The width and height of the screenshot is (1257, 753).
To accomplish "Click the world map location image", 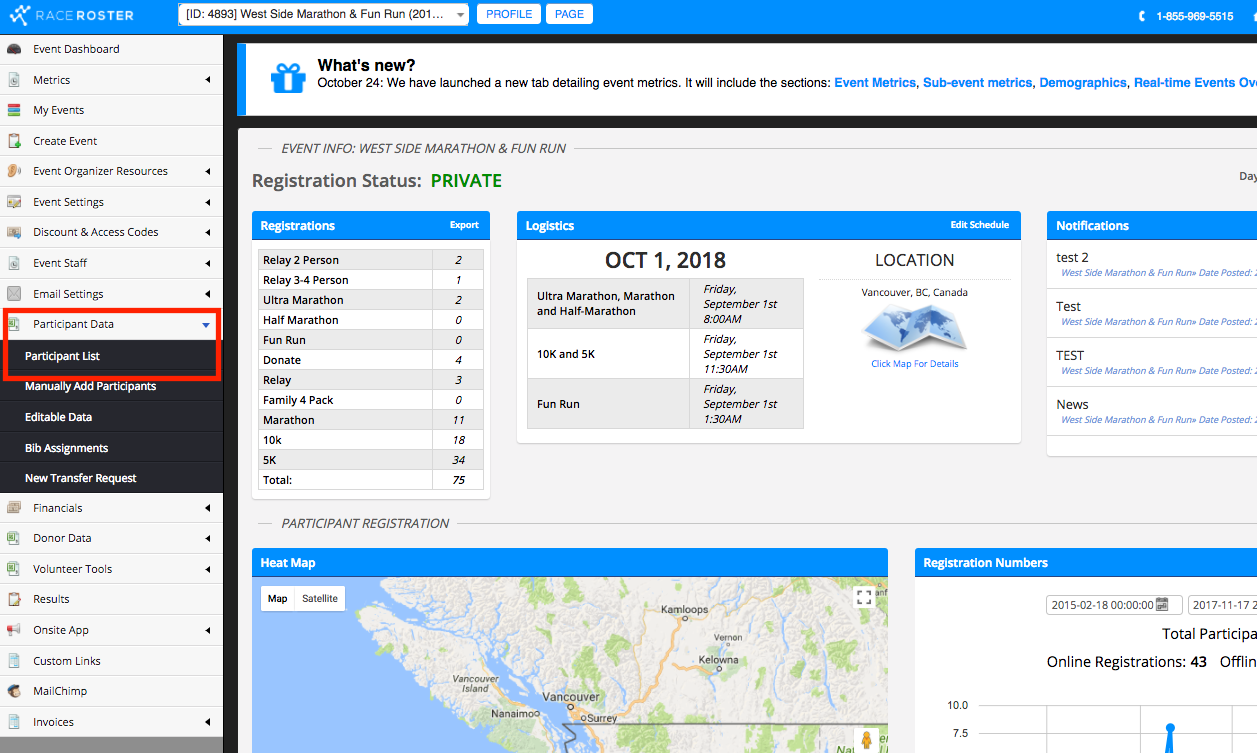I will [914, 329].
